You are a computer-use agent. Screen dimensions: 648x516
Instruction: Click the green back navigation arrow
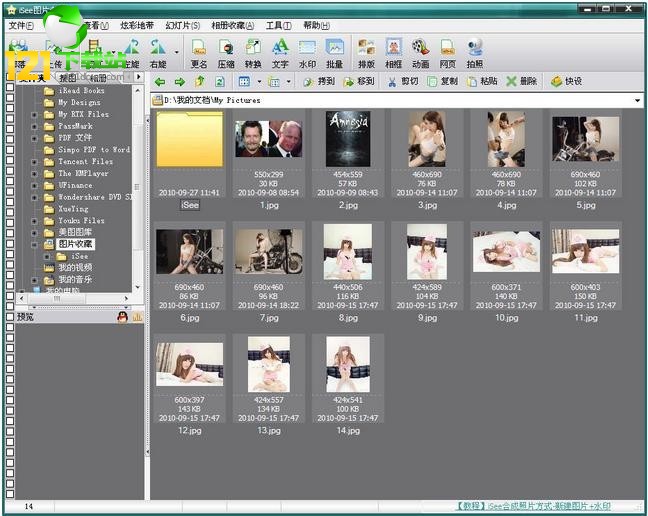click(160, 81)
